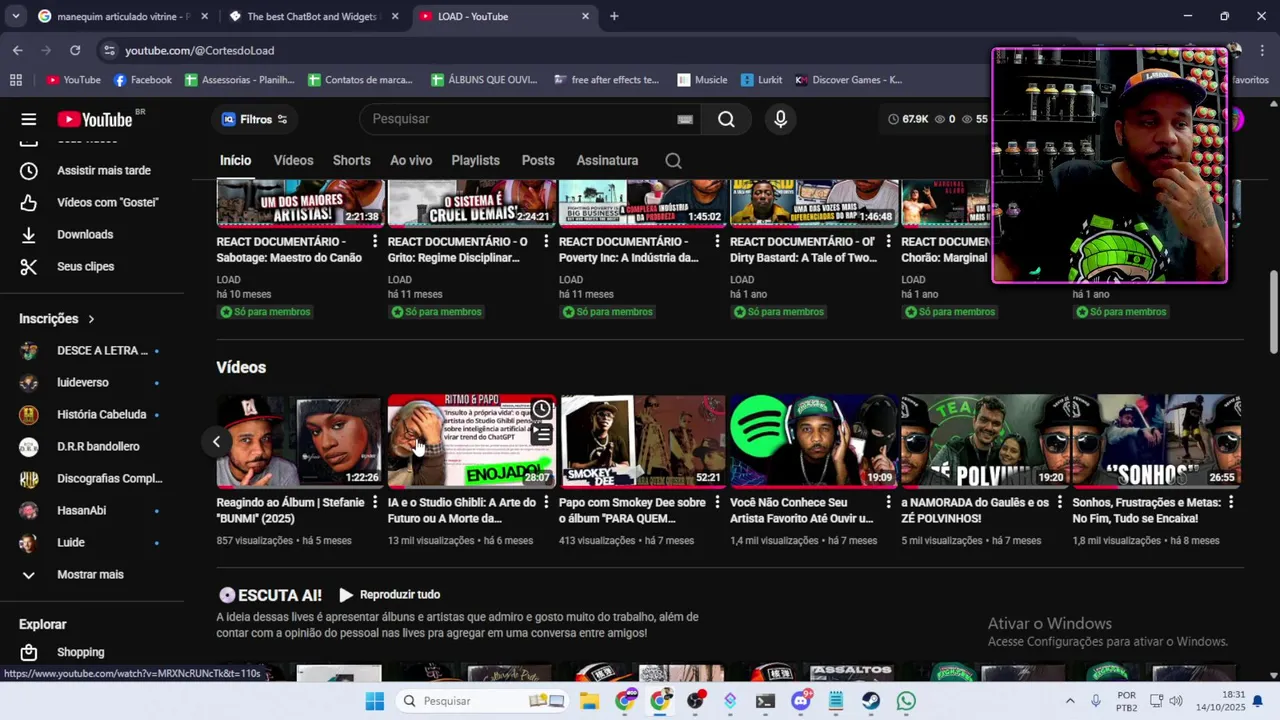The image size is (1280, 720).
Task: Open options for Sonhos, Frustrações e Metas video
Action: coord(1230,503)
